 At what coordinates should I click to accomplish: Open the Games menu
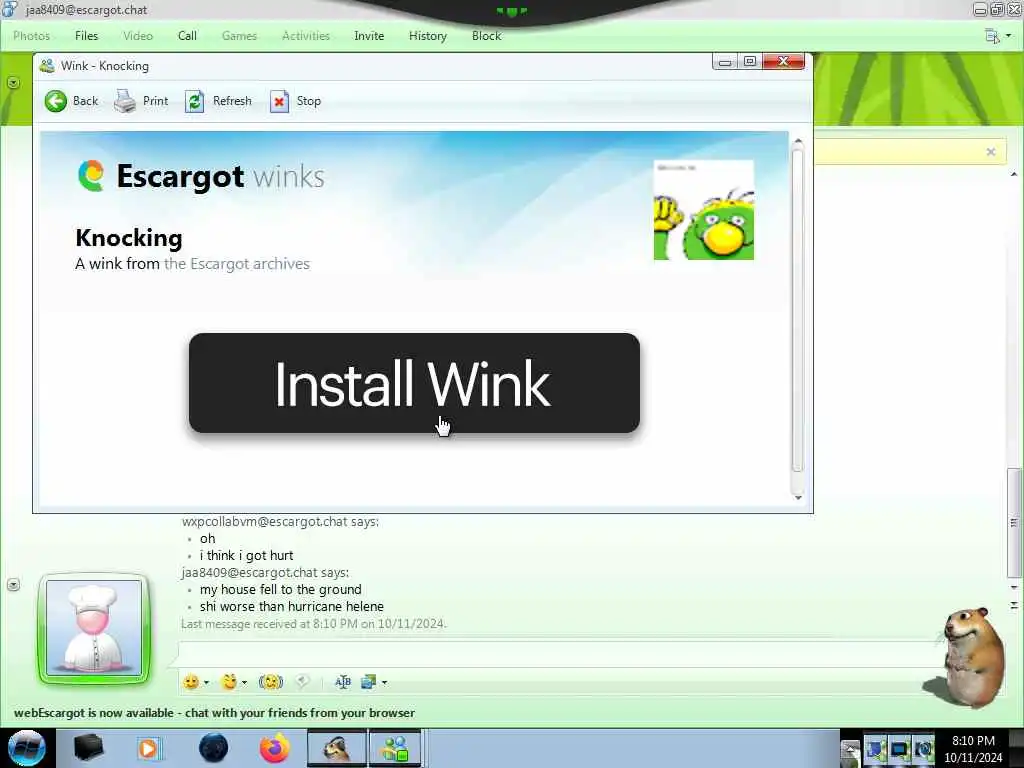239,36
